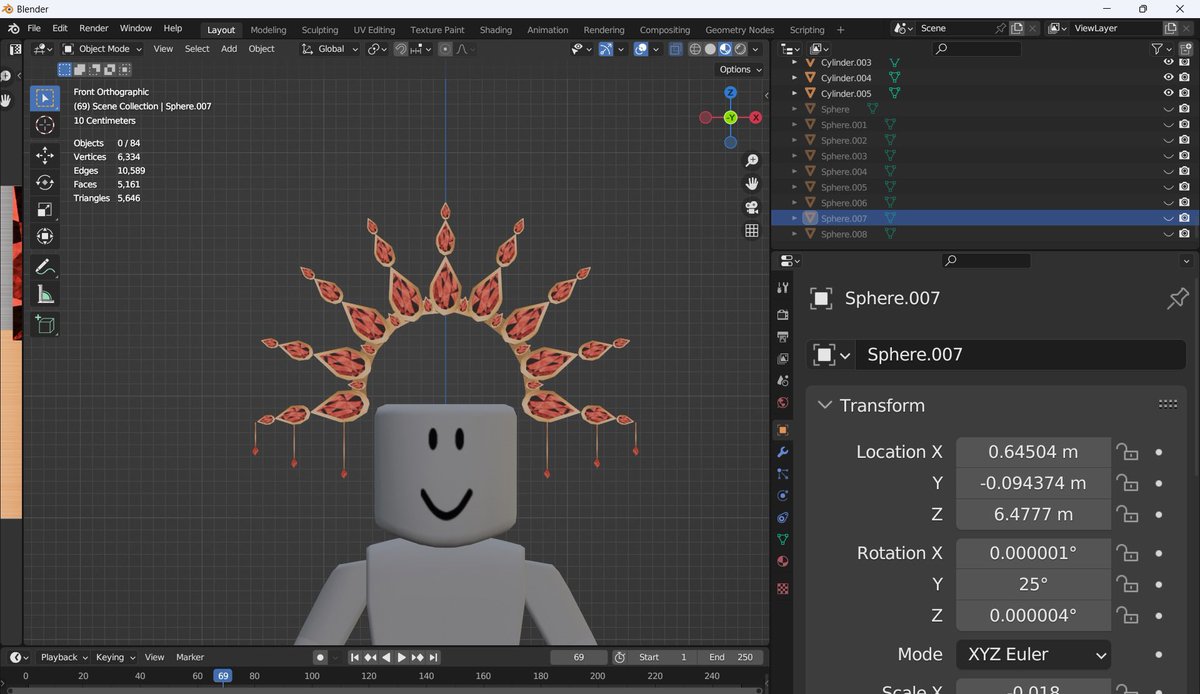The image size is (1200, 694).
Task: Switch to the Shading workspace tab
Action: [x=495, y=30]
